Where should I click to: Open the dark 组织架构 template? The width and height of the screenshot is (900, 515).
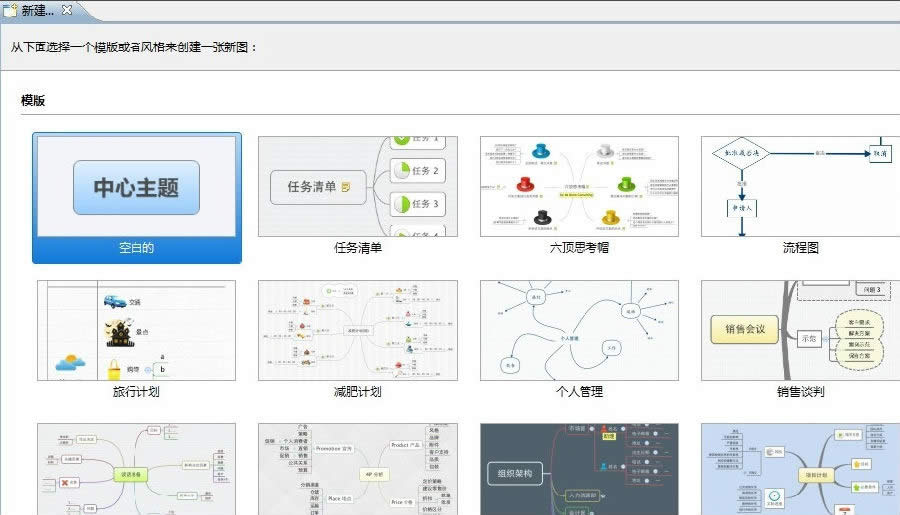point(579,469)
